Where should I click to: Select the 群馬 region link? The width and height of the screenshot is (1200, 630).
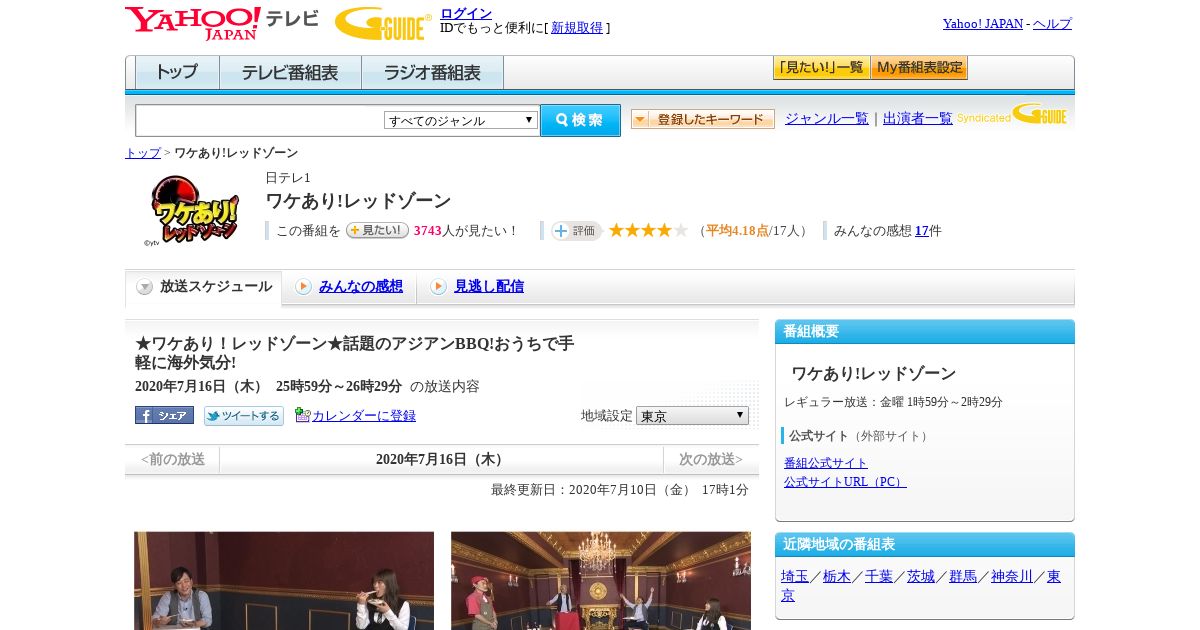pos(963,577)
